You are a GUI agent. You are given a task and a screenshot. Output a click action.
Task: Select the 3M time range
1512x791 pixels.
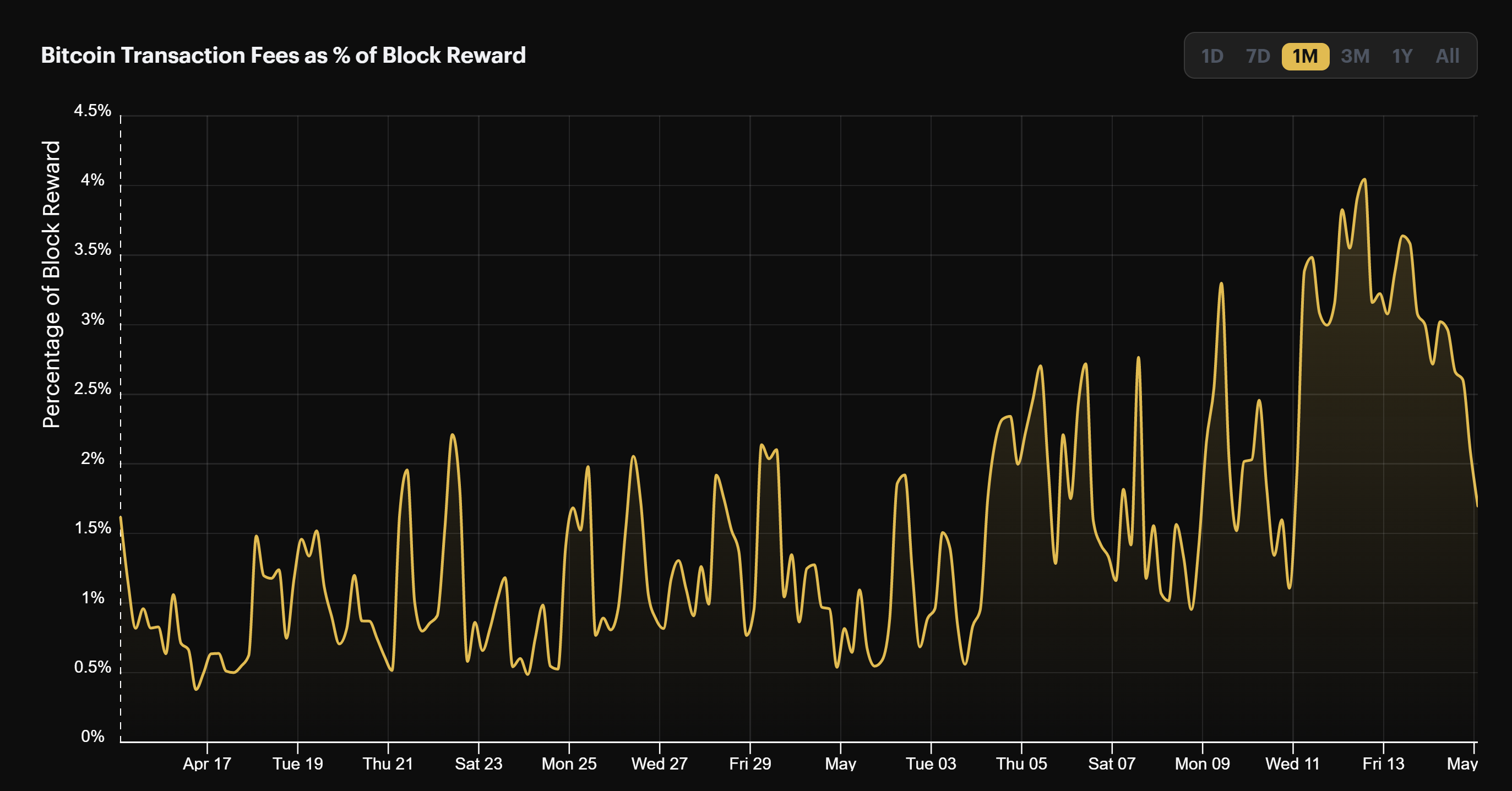[1355, 56]
